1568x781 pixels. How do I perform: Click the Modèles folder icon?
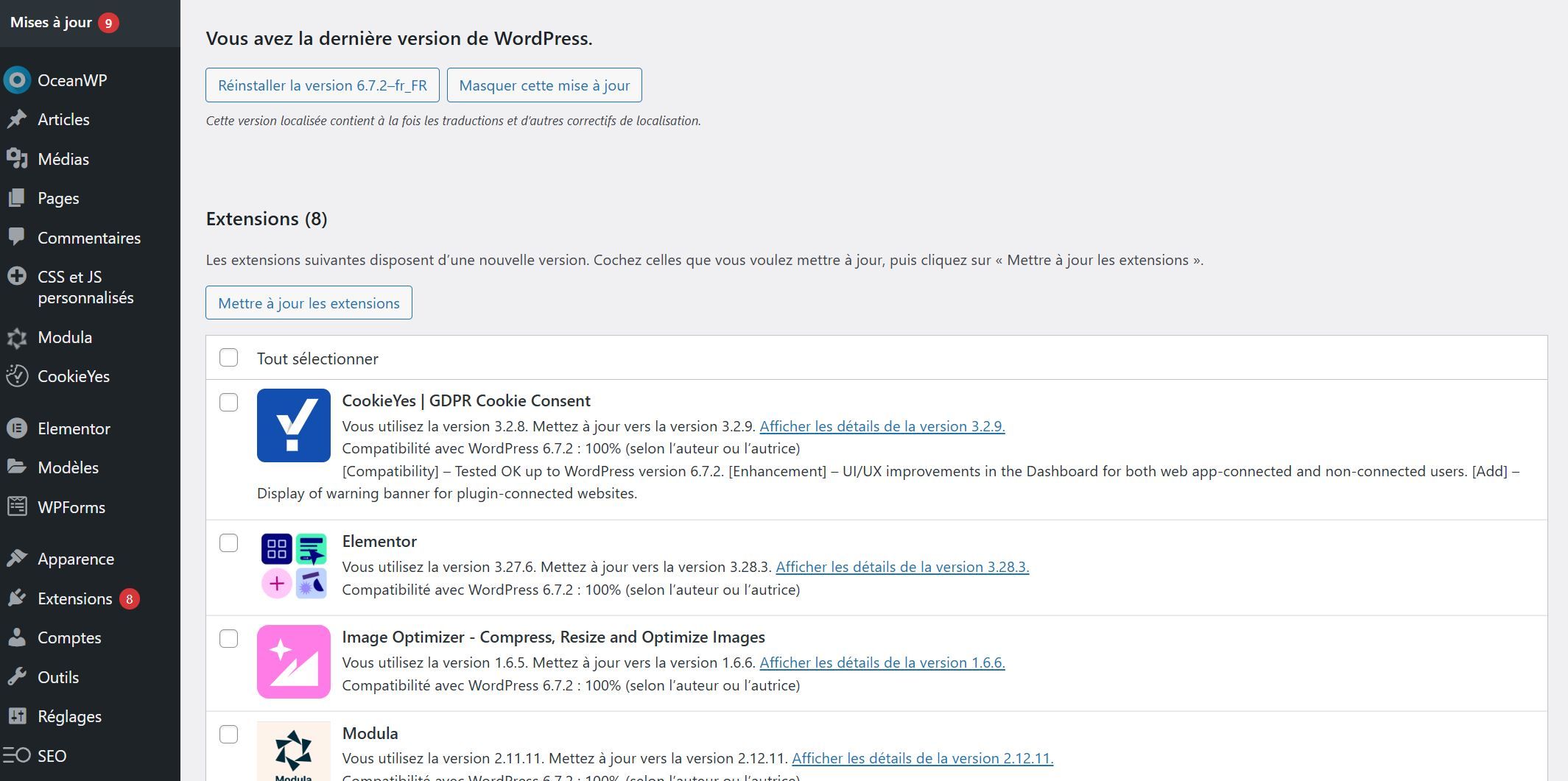click(x=17, y=467)
